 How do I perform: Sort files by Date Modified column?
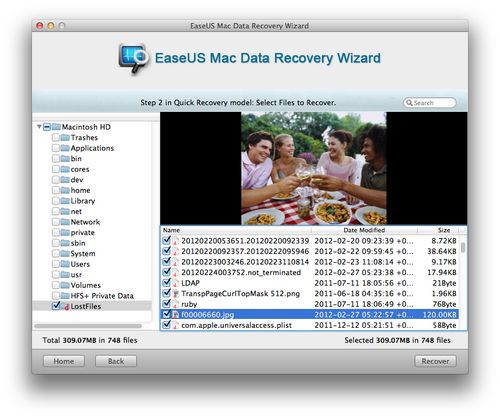coord(364,230)
